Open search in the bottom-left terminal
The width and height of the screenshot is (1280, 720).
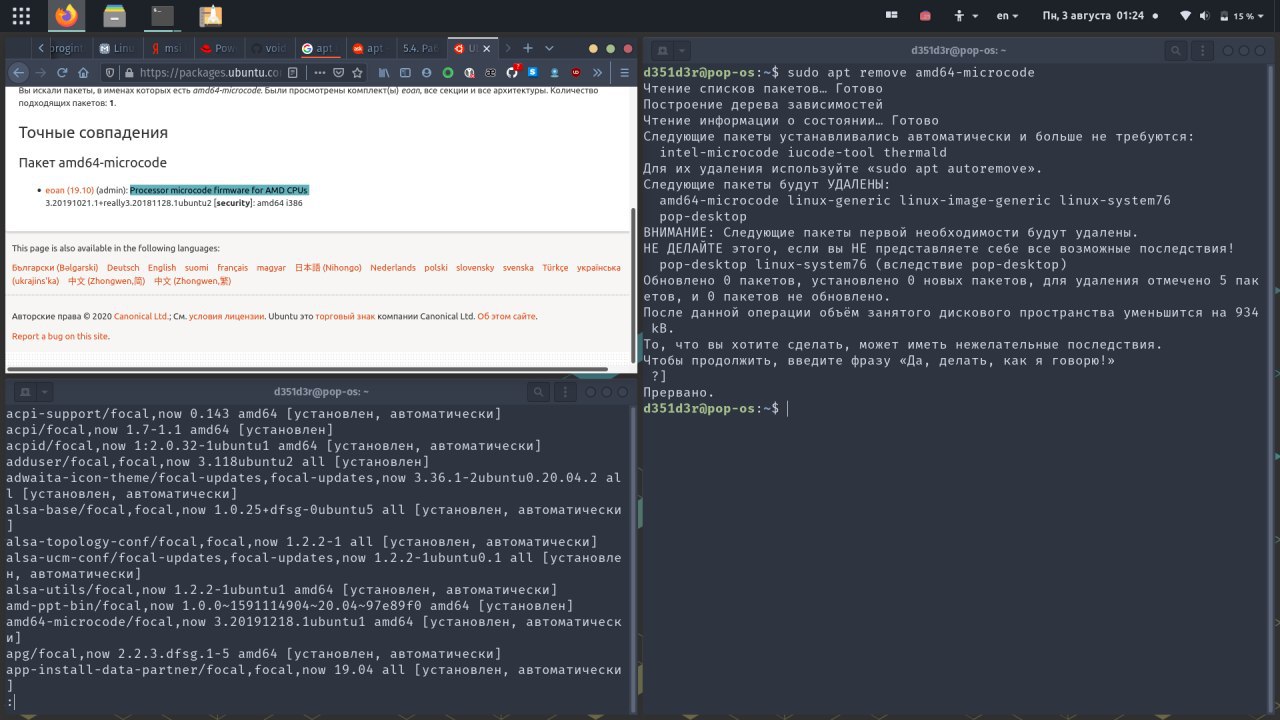pos(539,392)
